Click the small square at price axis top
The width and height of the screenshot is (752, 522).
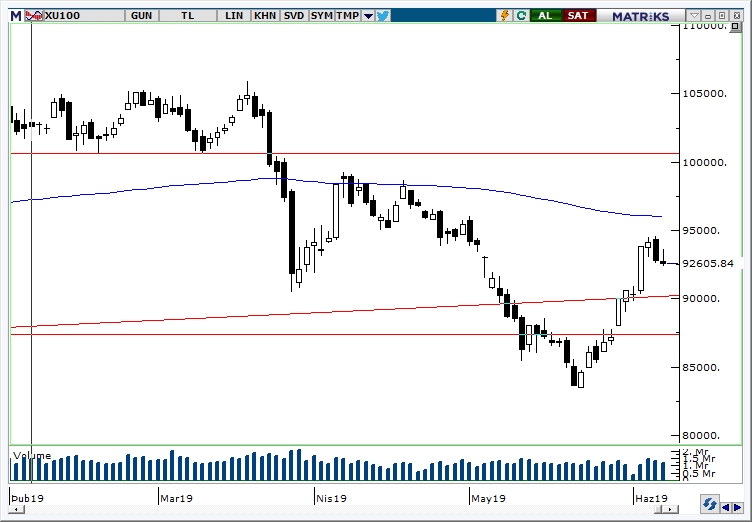[735, 27]
